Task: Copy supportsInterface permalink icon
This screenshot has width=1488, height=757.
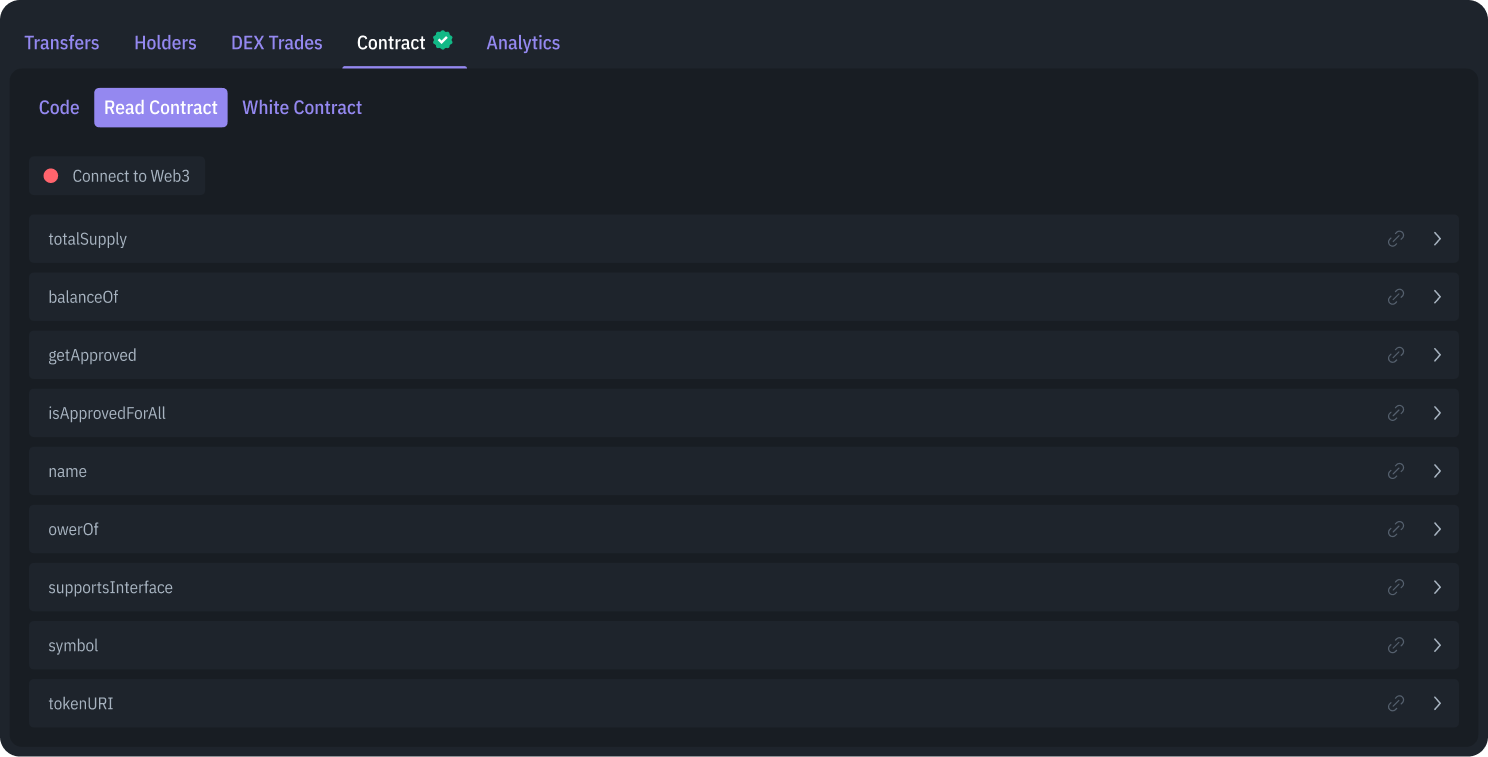Action: tap(1396, 587)
